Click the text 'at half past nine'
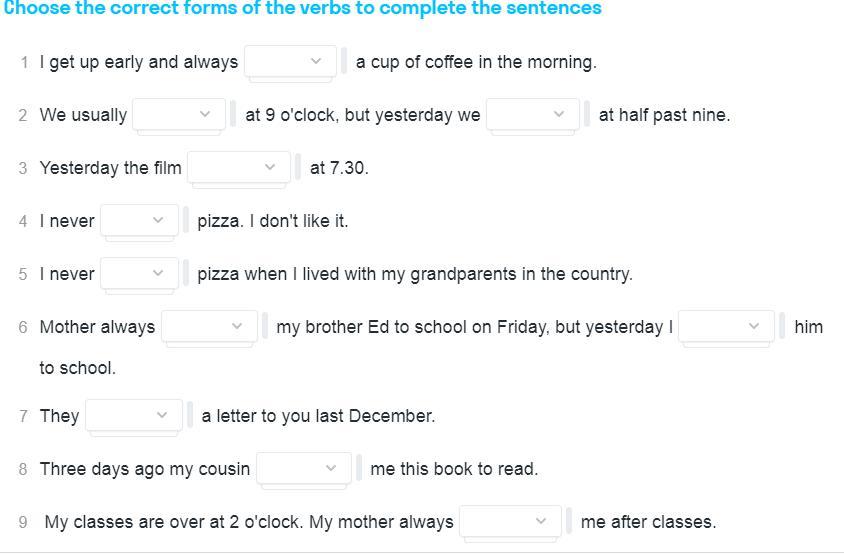844x555 pixels. [664, 115]
